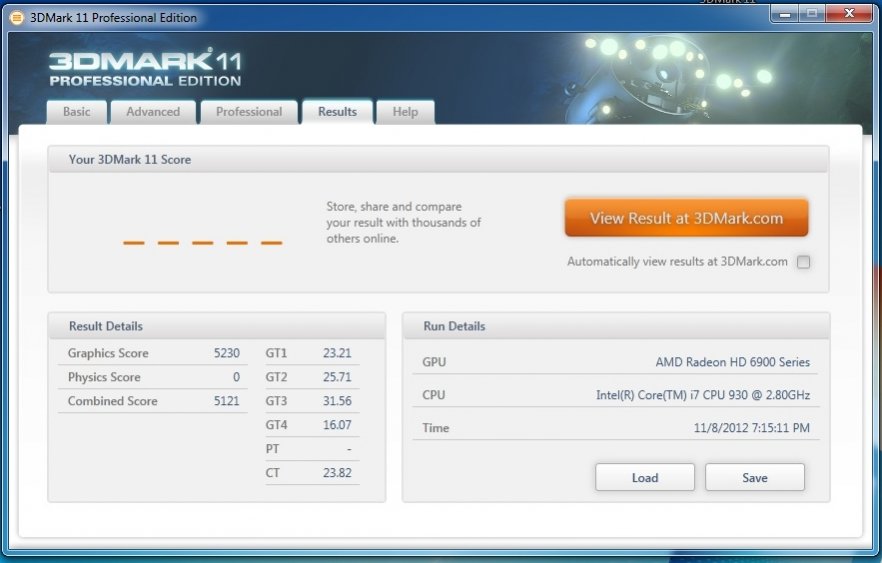Viewport: 882px width, 563px height.
Task: Click the Run Details panel header
Action: (616, 326)
